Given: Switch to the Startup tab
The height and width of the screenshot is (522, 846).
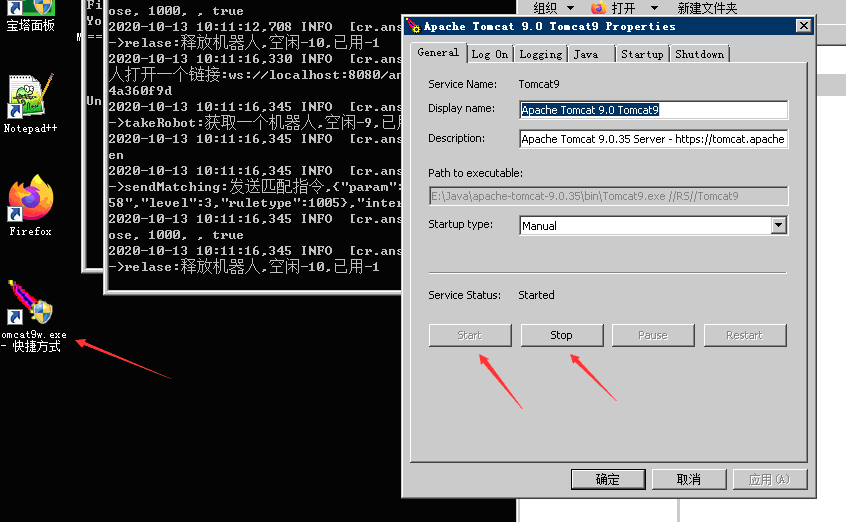Looking at the screenshot, I should (642, 54).
